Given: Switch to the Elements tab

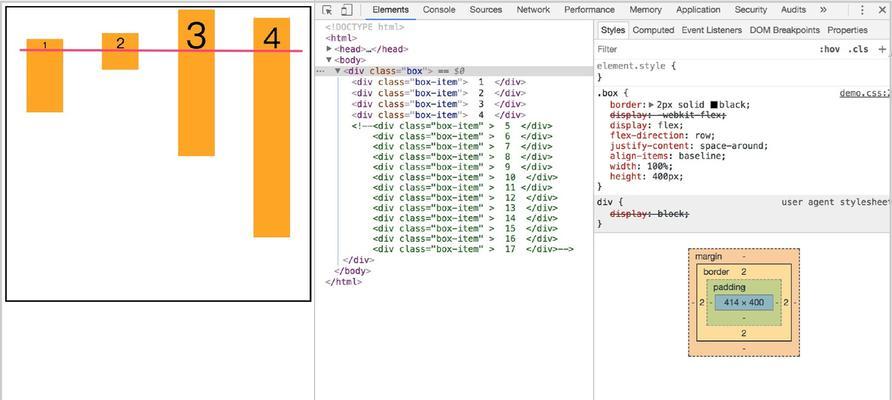Looking at the screenshot, I should 390,10.
